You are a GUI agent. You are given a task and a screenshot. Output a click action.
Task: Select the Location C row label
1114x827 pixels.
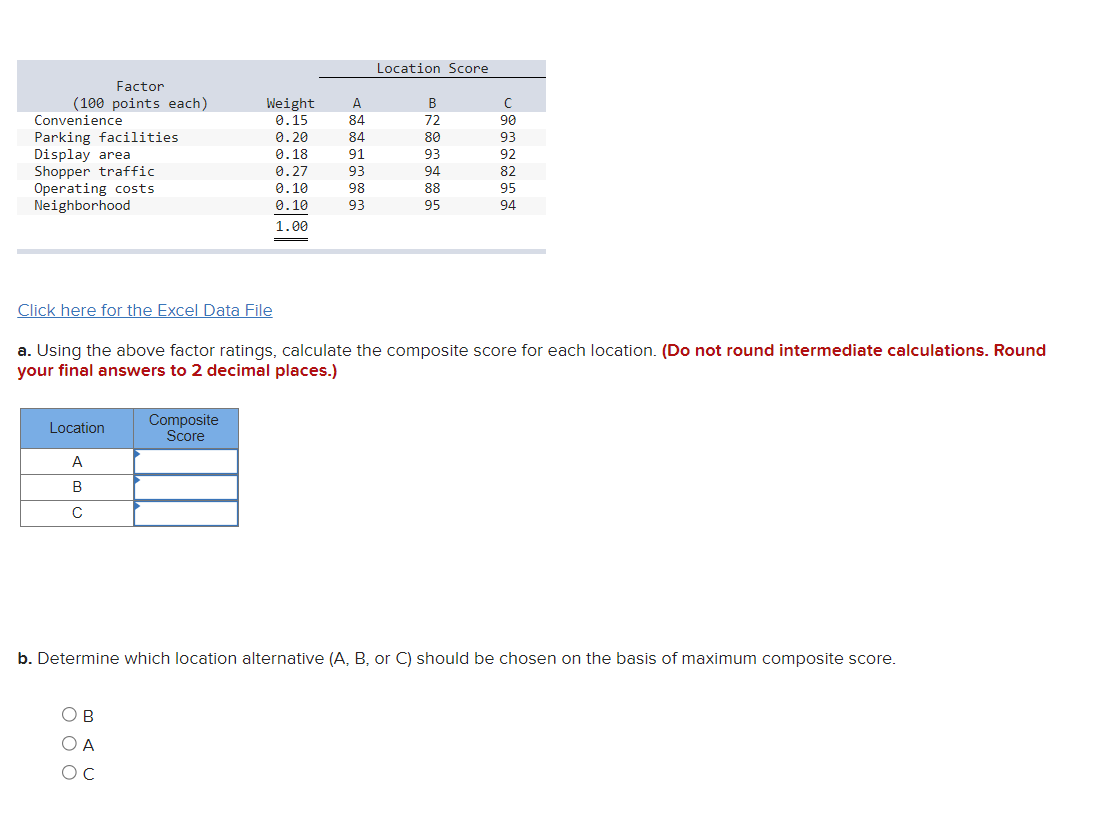click(76, 513)
